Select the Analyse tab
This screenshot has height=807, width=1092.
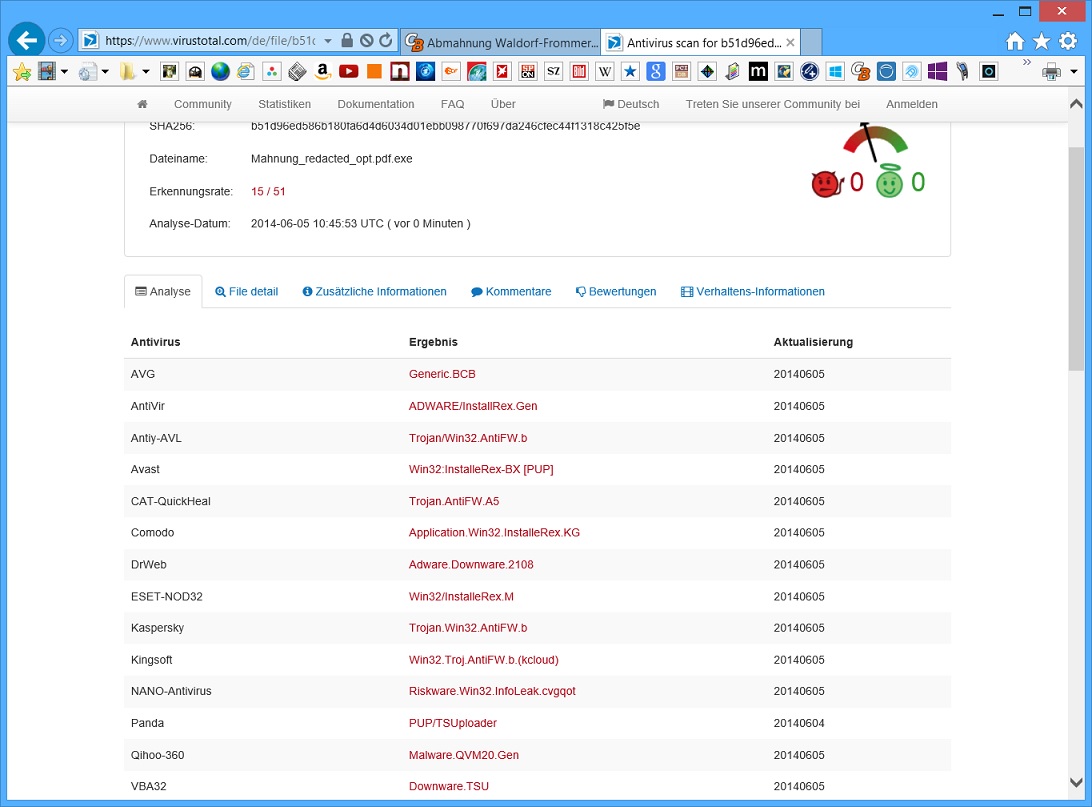(x=163, y=291)
